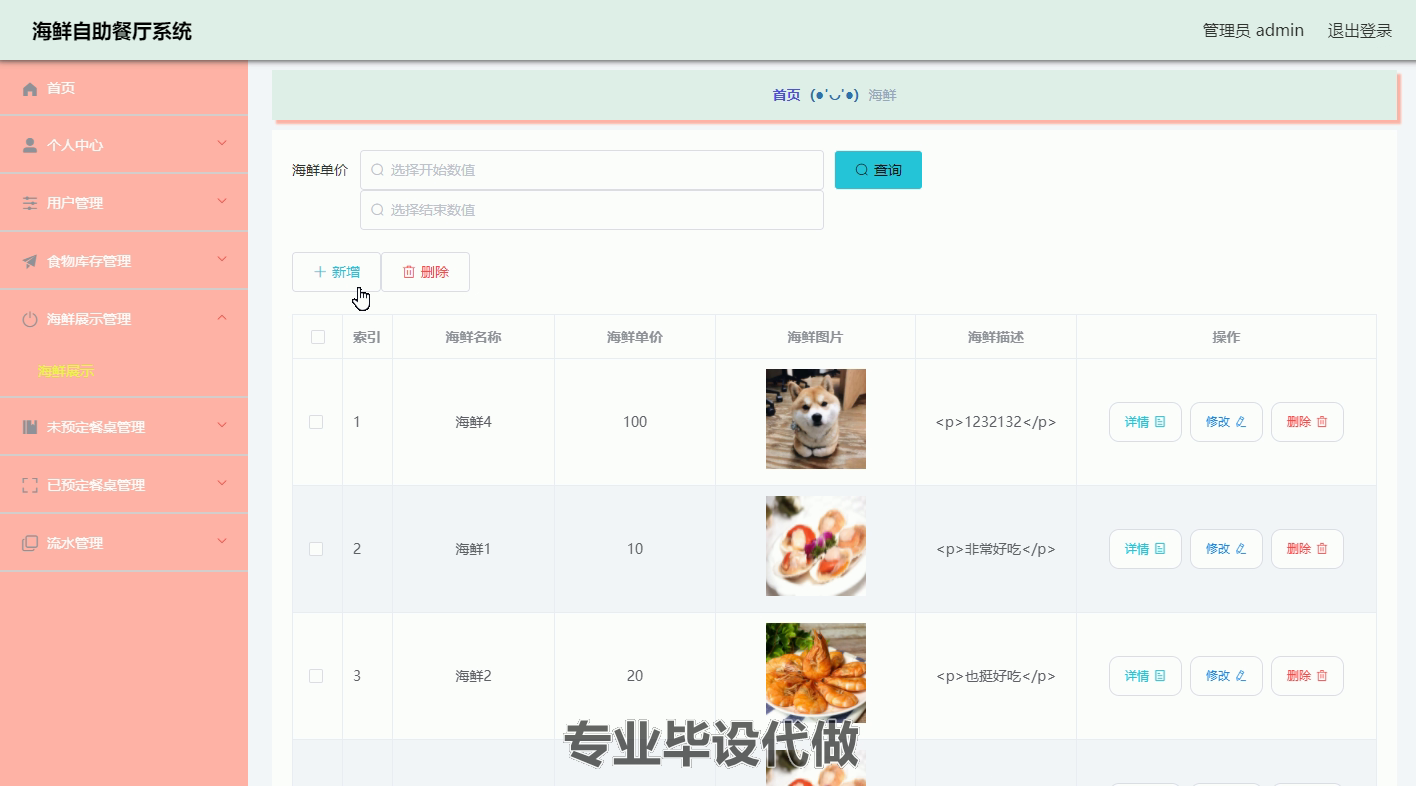Click the sliders icon for 用户管理
The height and width of the screenshot is (786, 1416).
tap(30, 204)
